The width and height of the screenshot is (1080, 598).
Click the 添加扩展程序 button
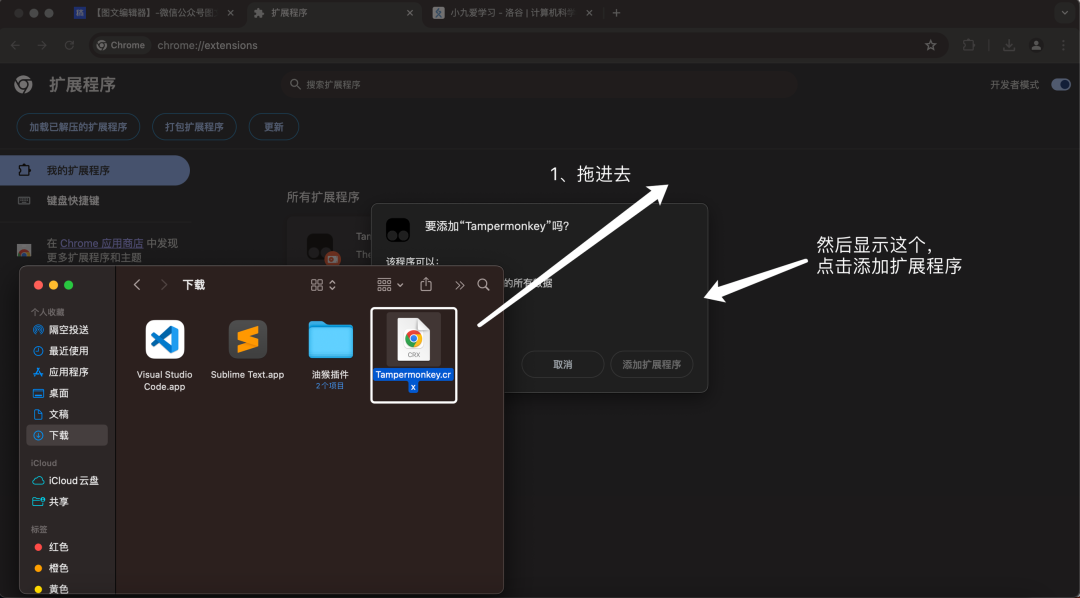click(651, 364)
